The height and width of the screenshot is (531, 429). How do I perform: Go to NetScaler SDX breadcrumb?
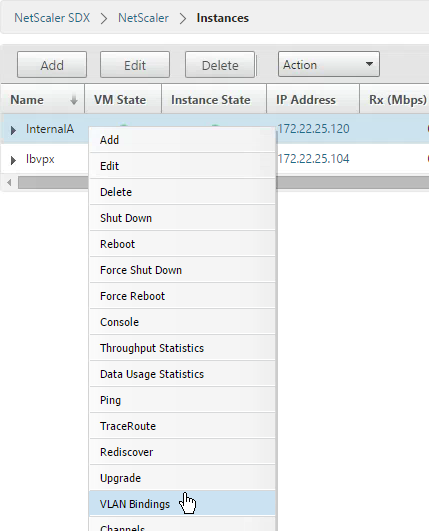[52, 18]
